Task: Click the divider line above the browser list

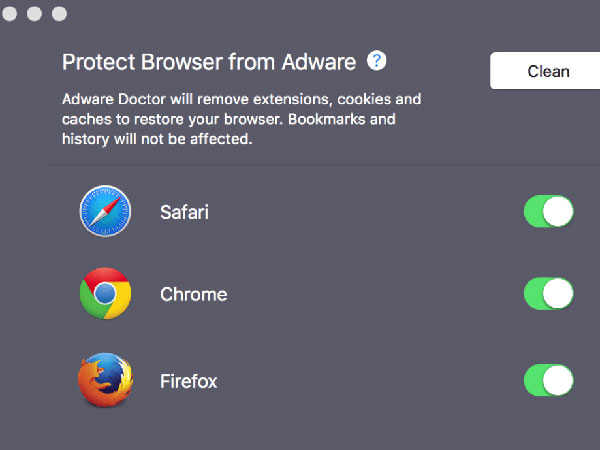Action: point(323,165)
